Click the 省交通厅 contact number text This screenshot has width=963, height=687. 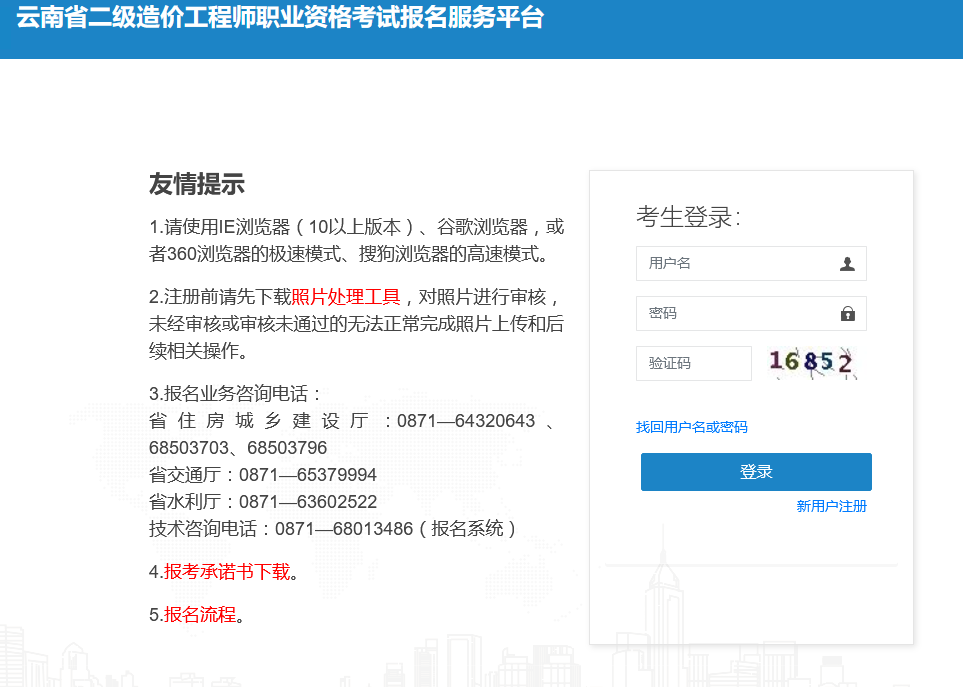[262, 476]
